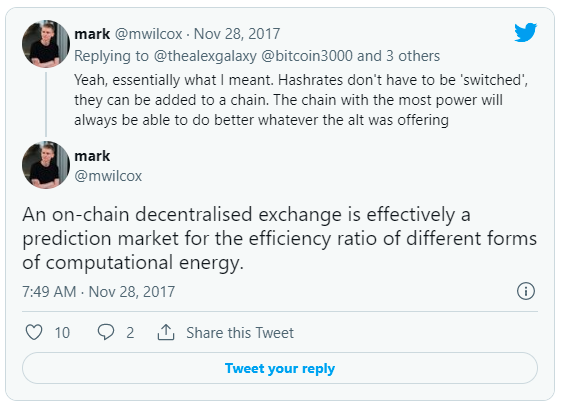Open the tweet info circle icon
563x408 pixels.
click(x=526, y=291)
